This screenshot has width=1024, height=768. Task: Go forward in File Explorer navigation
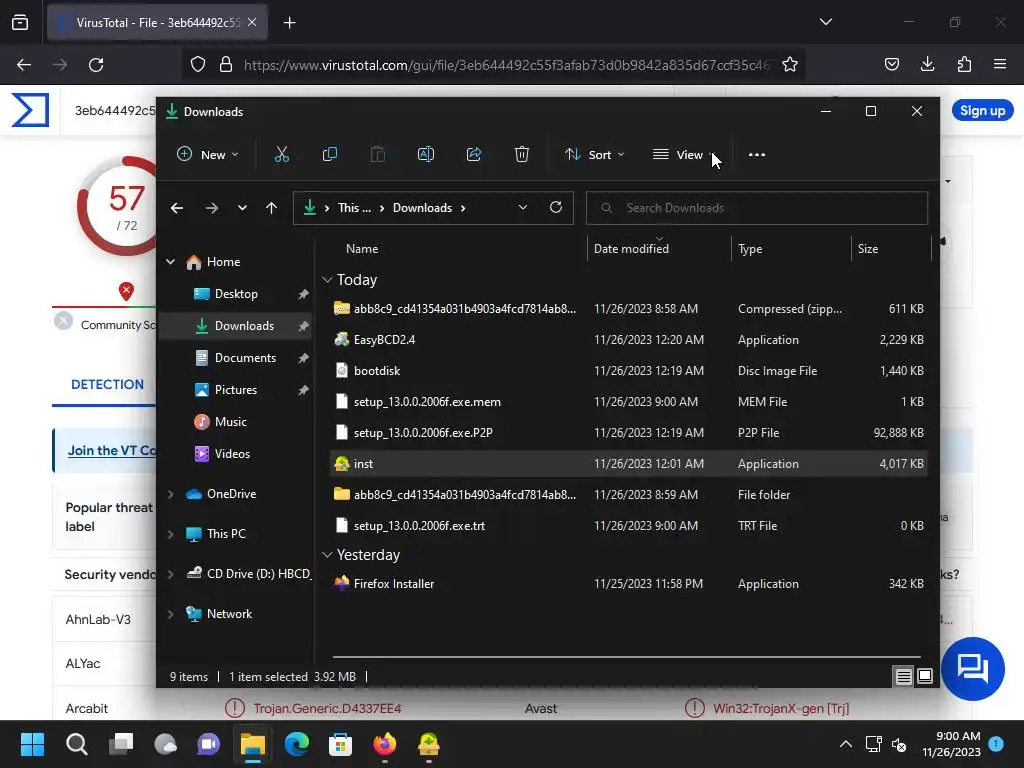[x=212, y=208]
